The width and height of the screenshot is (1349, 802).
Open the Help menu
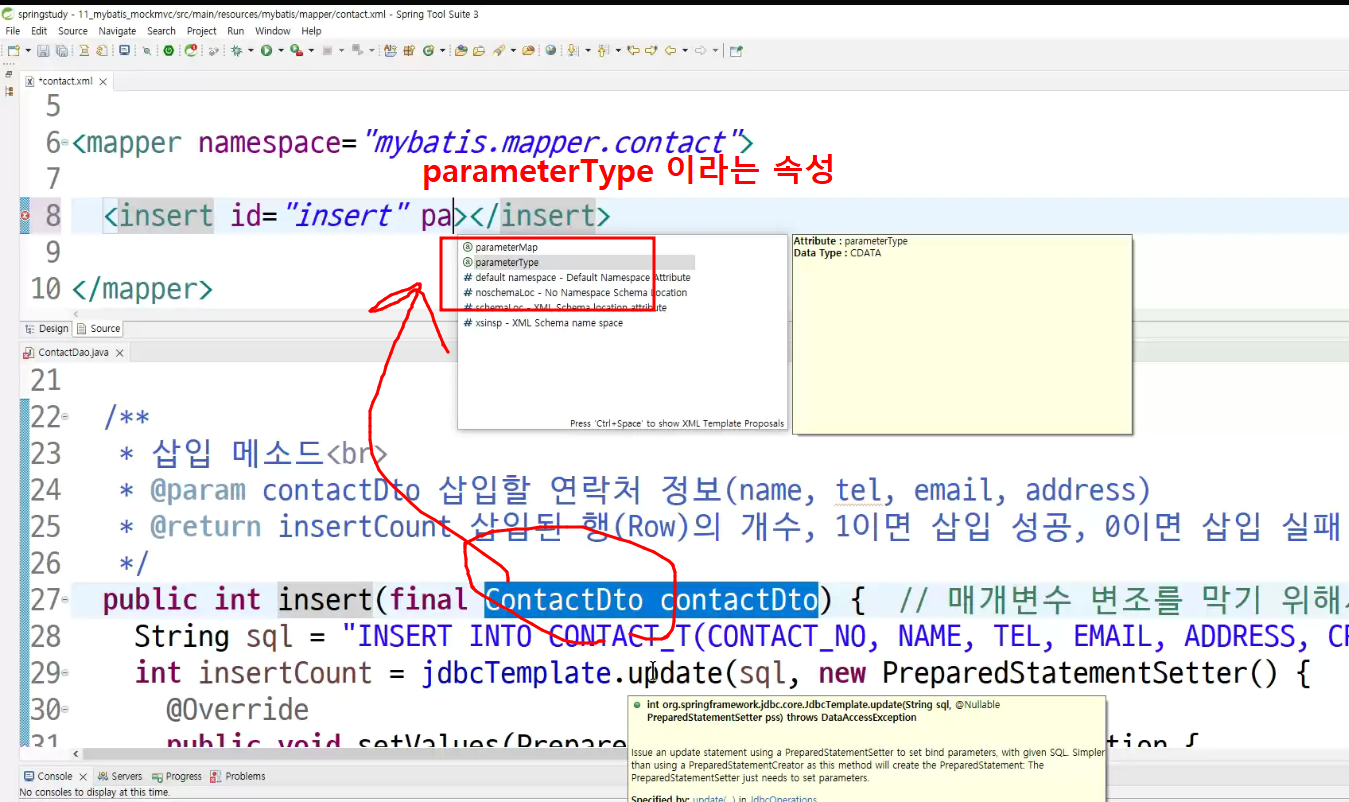pyautogui.click(x=312, y=31)
